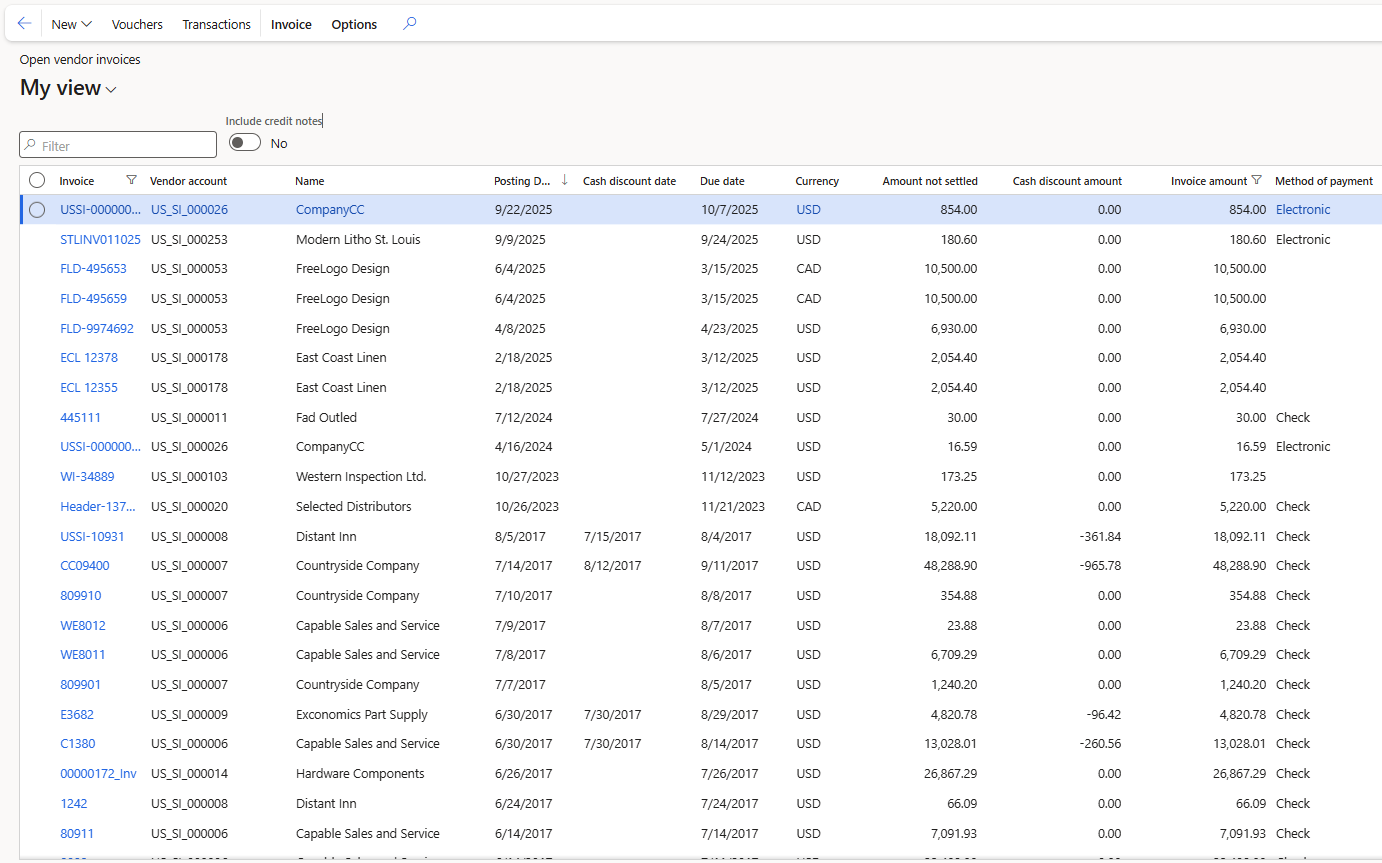Click the Transactions button
This screenshot has width=1382, height=863.
click(x=216, y=24)
